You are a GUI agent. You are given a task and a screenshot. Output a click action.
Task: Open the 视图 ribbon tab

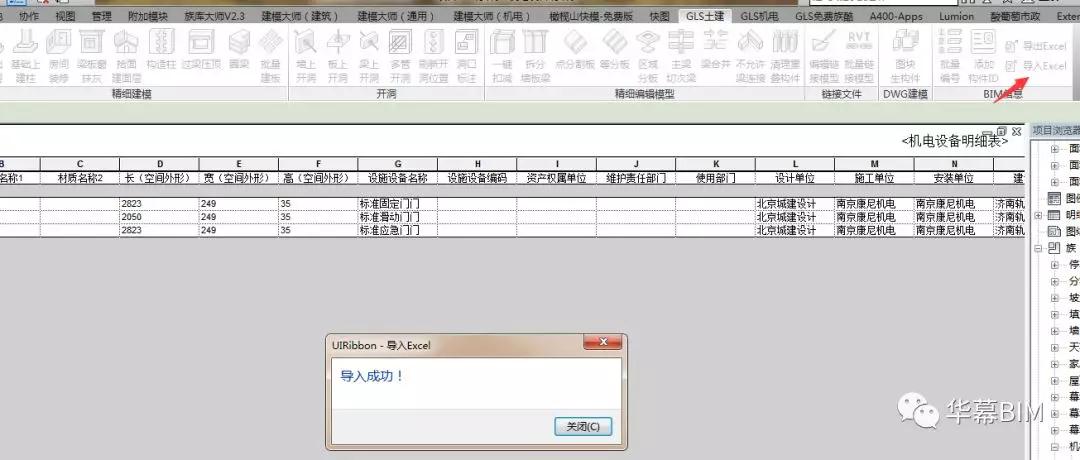[x=65, y=16]
